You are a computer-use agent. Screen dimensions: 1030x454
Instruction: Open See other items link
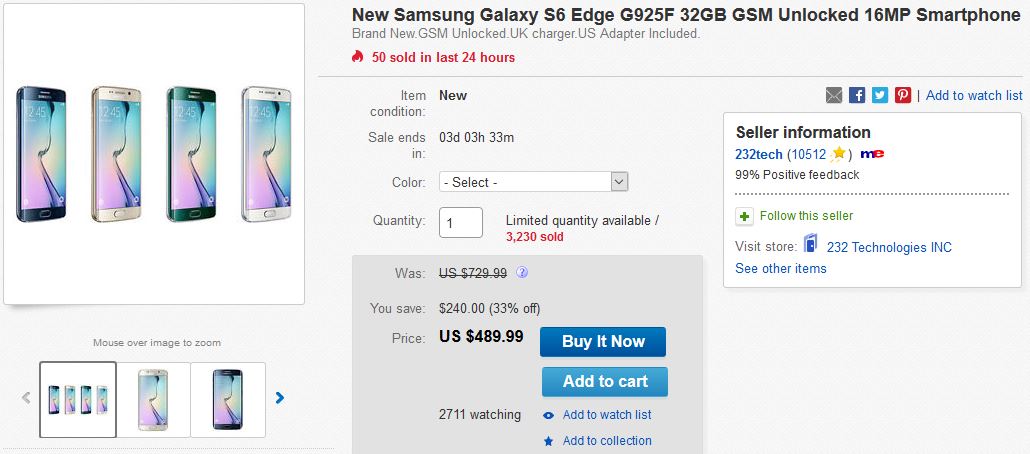pos(781,268)
